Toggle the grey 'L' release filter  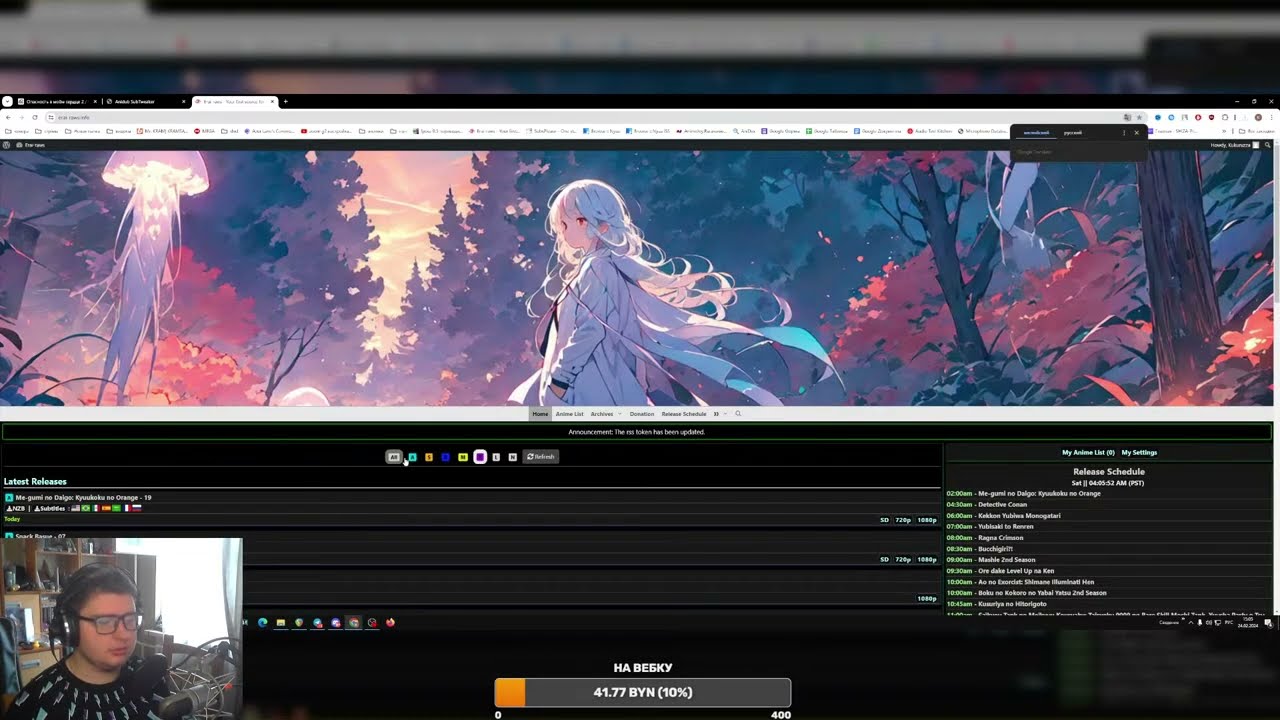(x=496, y=457)
